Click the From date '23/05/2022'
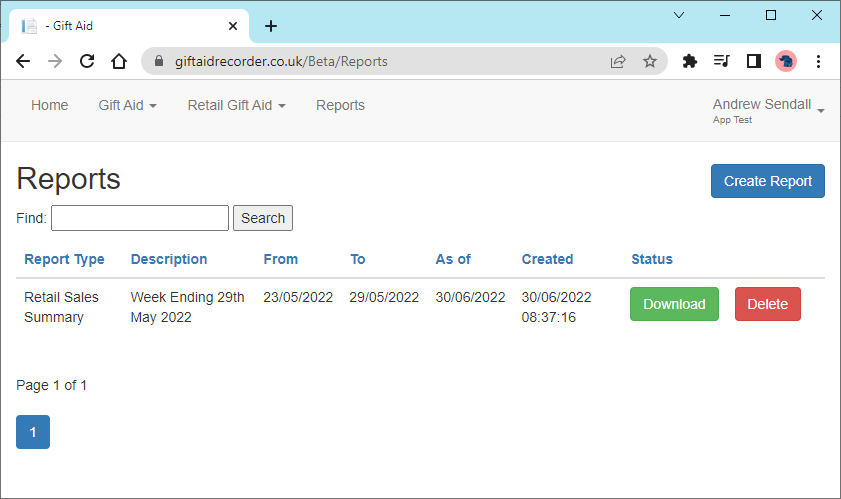This screenshot has height=499, width=841. coord(298,297)
